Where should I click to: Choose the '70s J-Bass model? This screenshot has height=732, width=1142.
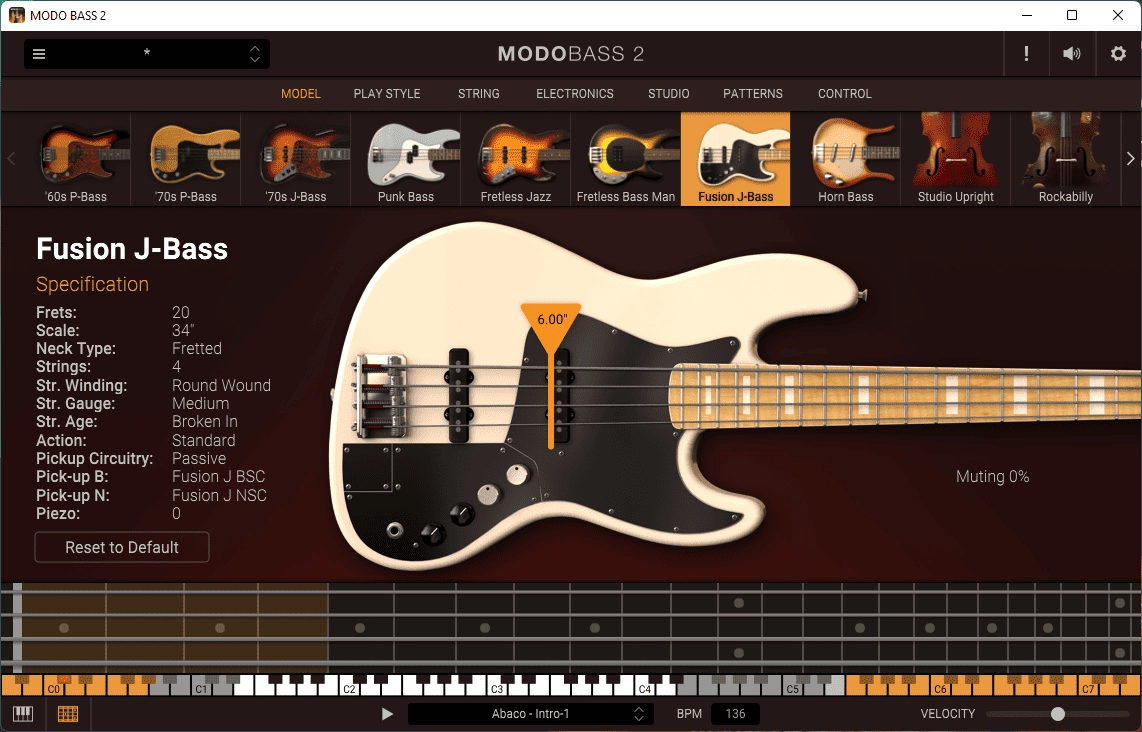(296, 159)
